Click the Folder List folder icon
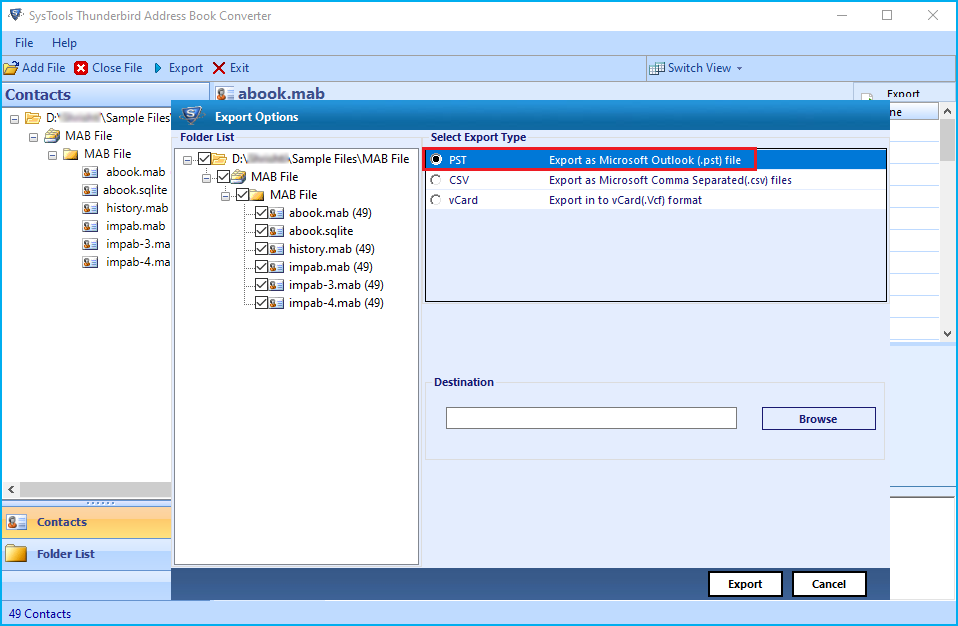 point(17,553)
